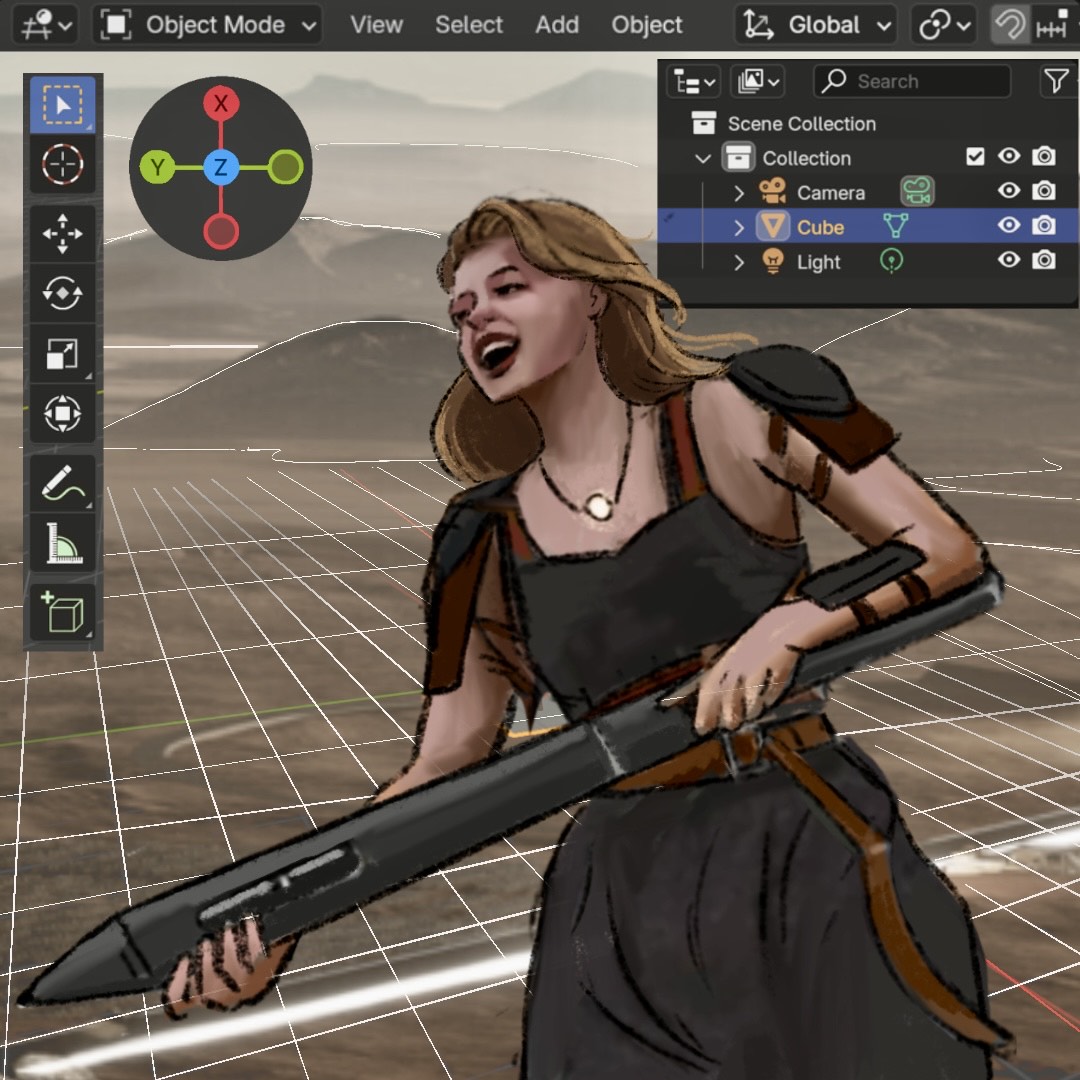The height and width of the screenshot is (1080, 1080).
Task: Open the Global transform orientation dropdown
Action: click(x=816, y=25)
